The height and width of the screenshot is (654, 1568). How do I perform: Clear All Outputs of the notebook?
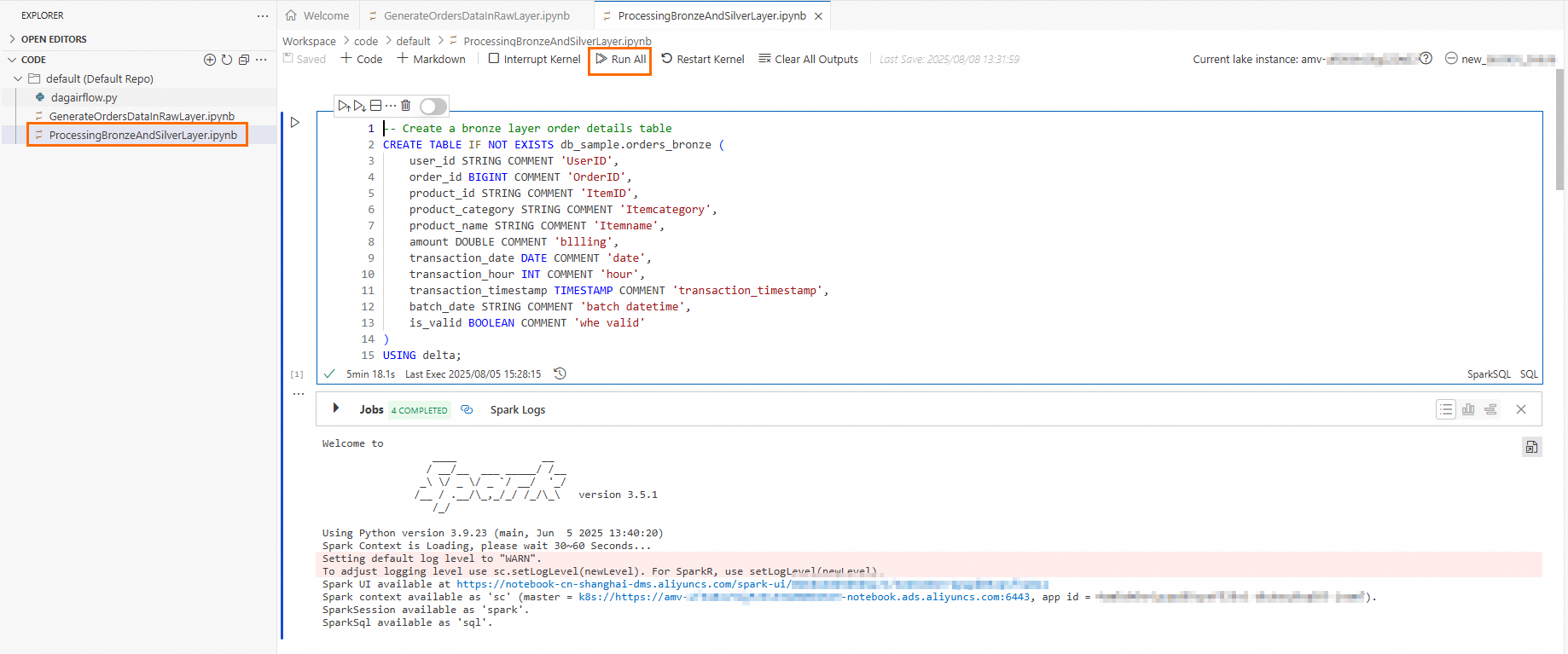click(x=809, y=59)
